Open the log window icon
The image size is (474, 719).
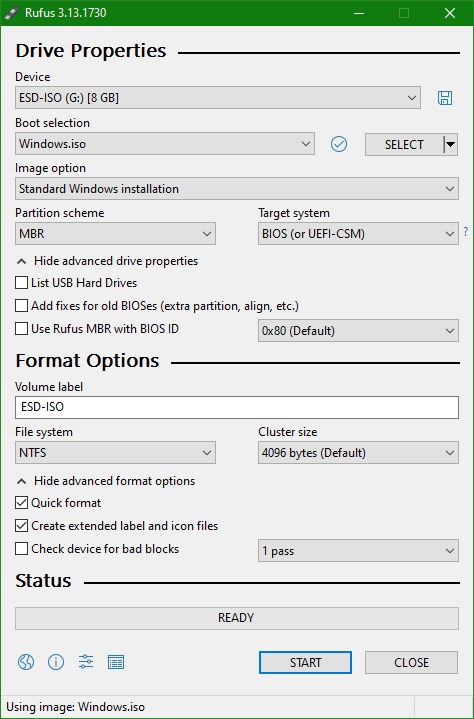[x=116, y=662]
